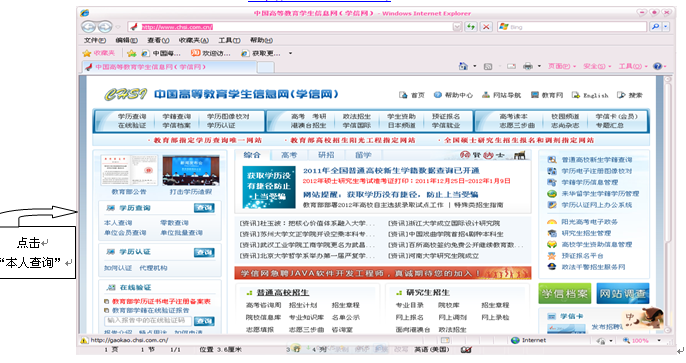
Task: Open the 教育部公告 thumbnail image
Action: click(x=129, y=170)
